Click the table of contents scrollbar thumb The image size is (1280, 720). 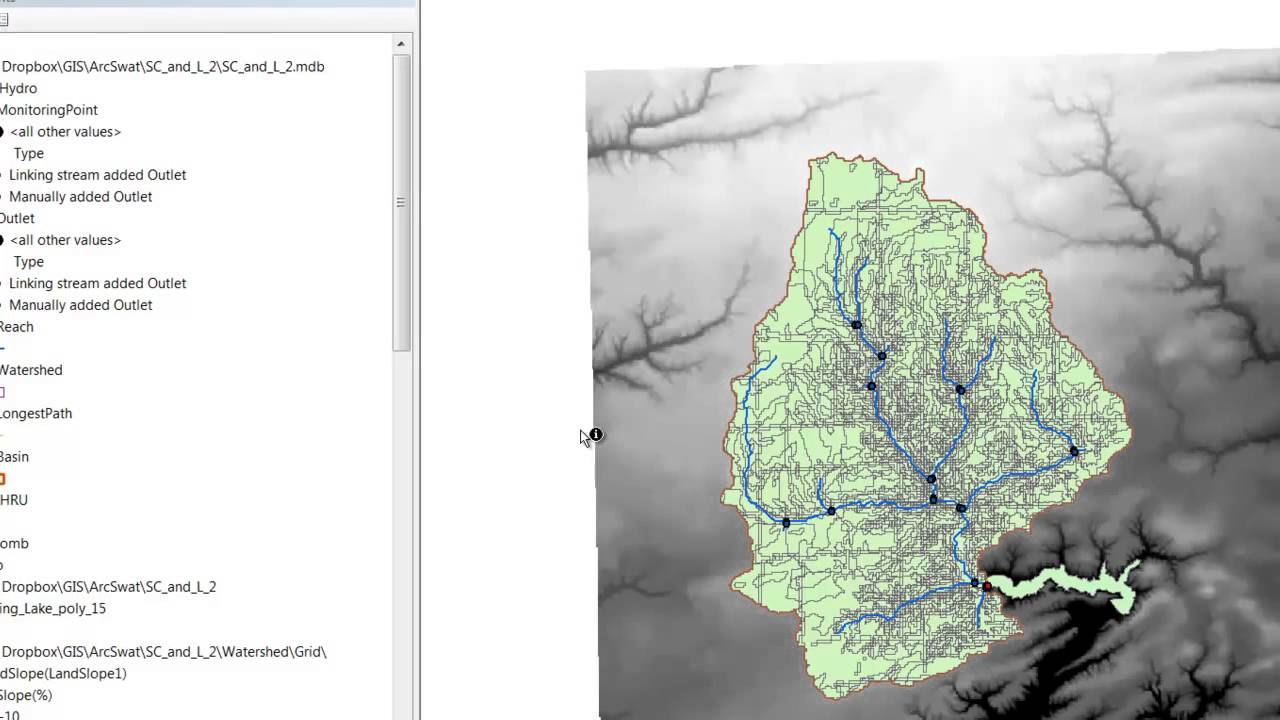(401, 202)
